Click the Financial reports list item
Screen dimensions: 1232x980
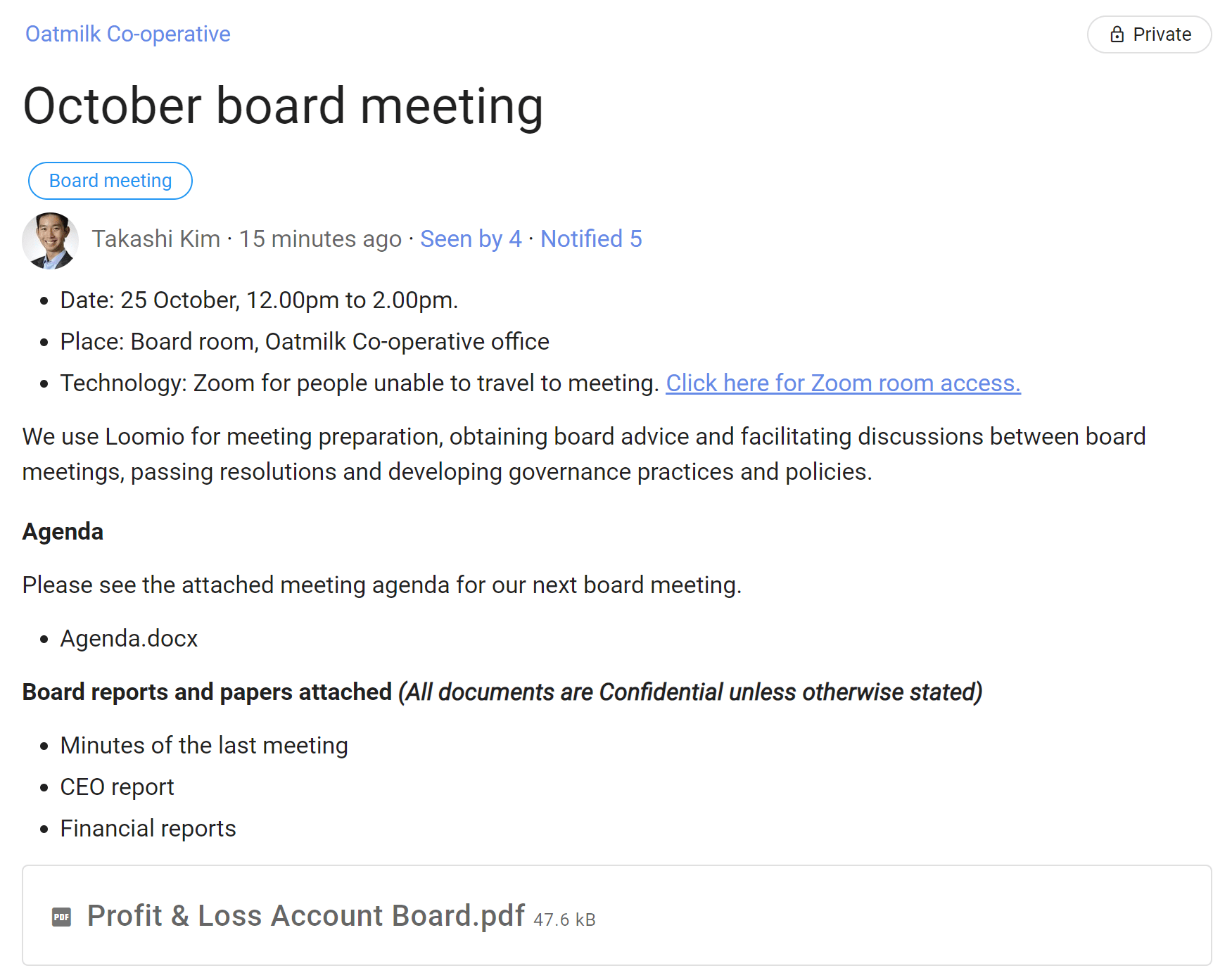[148, 828]
